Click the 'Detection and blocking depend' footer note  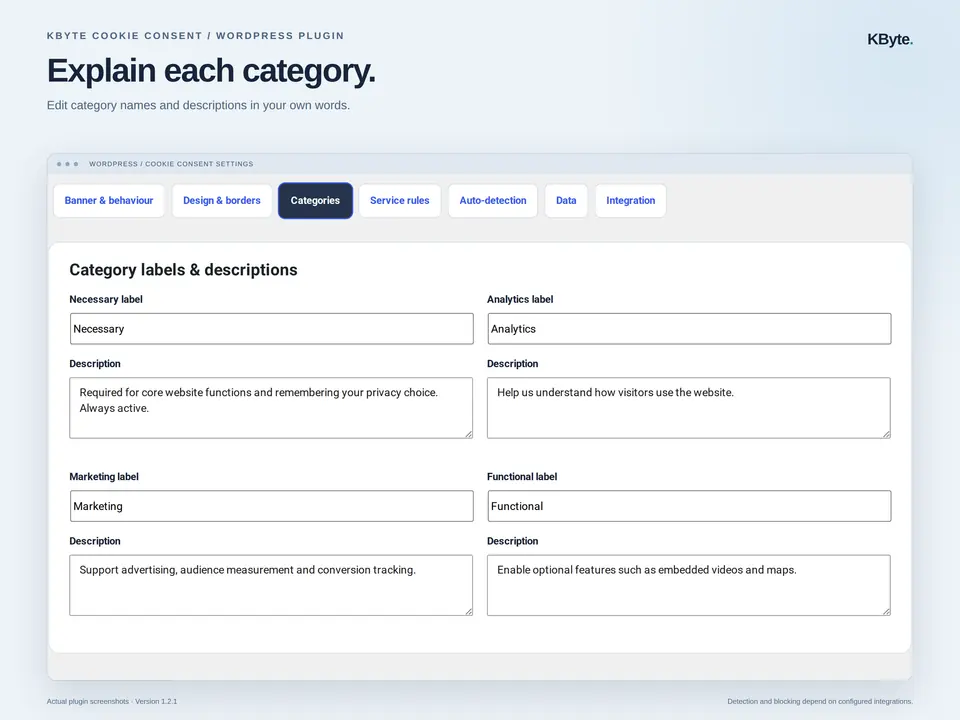click(x=820, y=702)
